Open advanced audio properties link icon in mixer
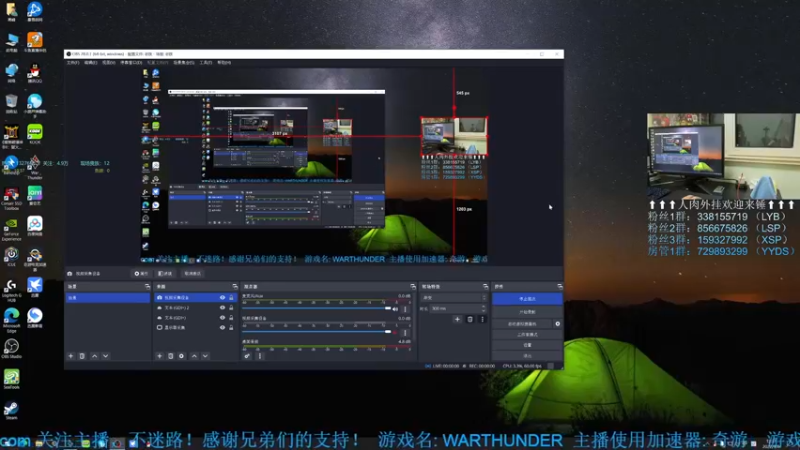 [247, 356]
